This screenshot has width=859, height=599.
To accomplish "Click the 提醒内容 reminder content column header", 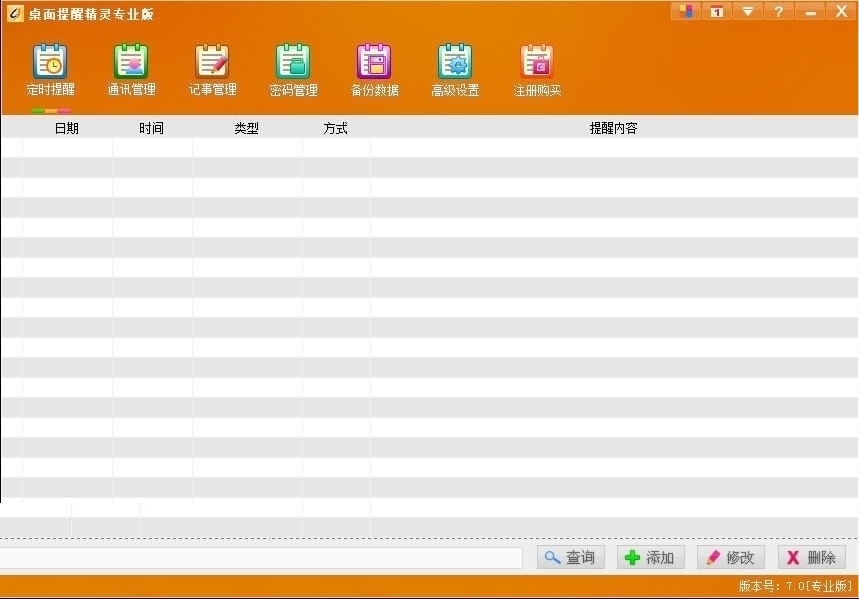I will 613,128.
